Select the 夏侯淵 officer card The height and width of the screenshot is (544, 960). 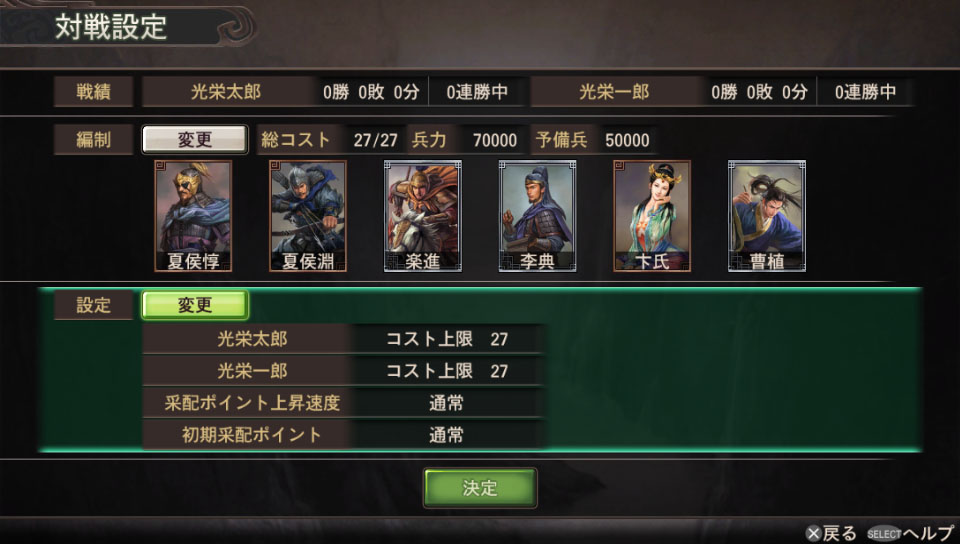pos(307,215)
